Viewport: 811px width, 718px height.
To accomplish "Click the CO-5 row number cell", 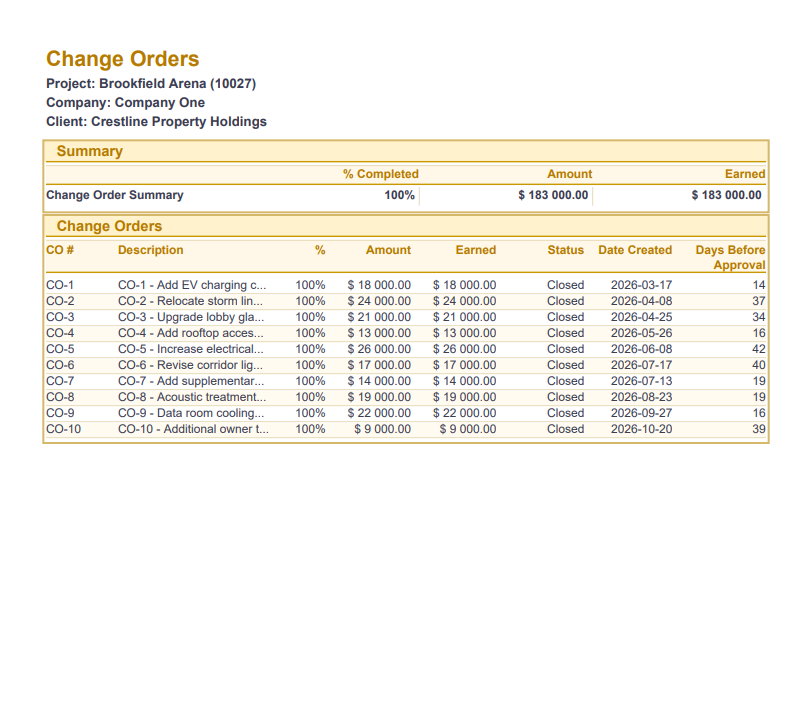I will (60, 349).
